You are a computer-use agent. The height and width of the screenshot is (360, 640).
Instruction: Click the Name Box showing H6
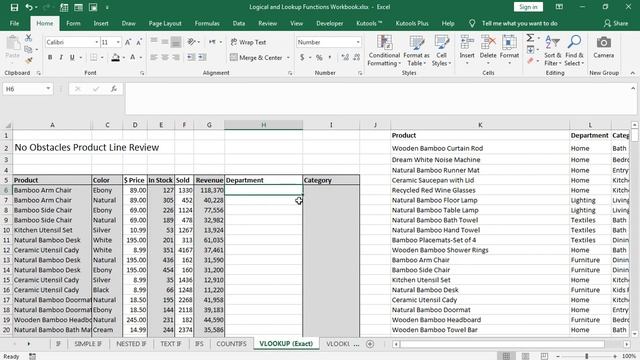coord(28,89)
